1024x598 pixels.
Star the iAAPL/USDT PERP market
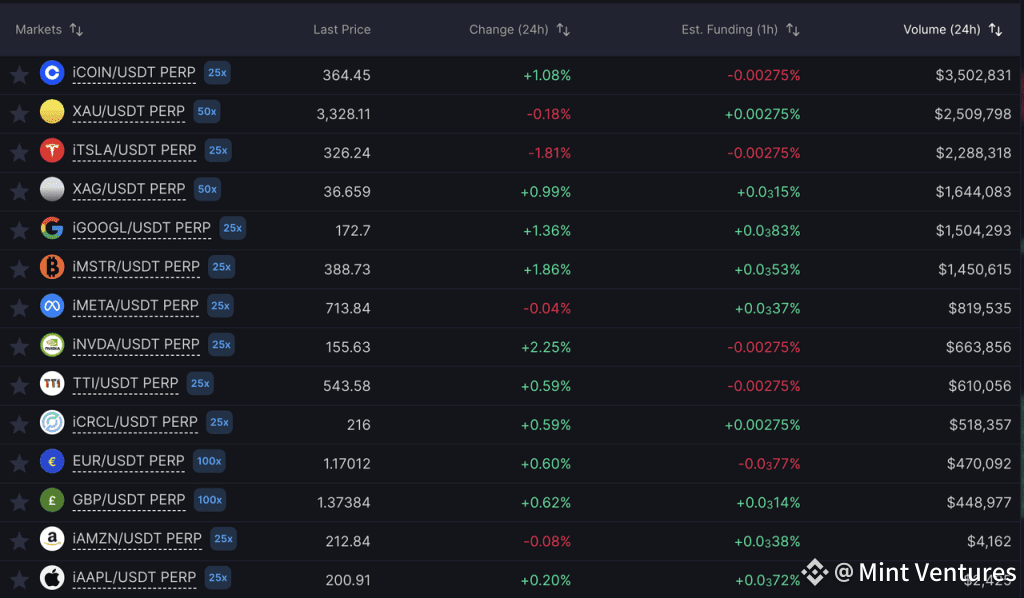19,580
